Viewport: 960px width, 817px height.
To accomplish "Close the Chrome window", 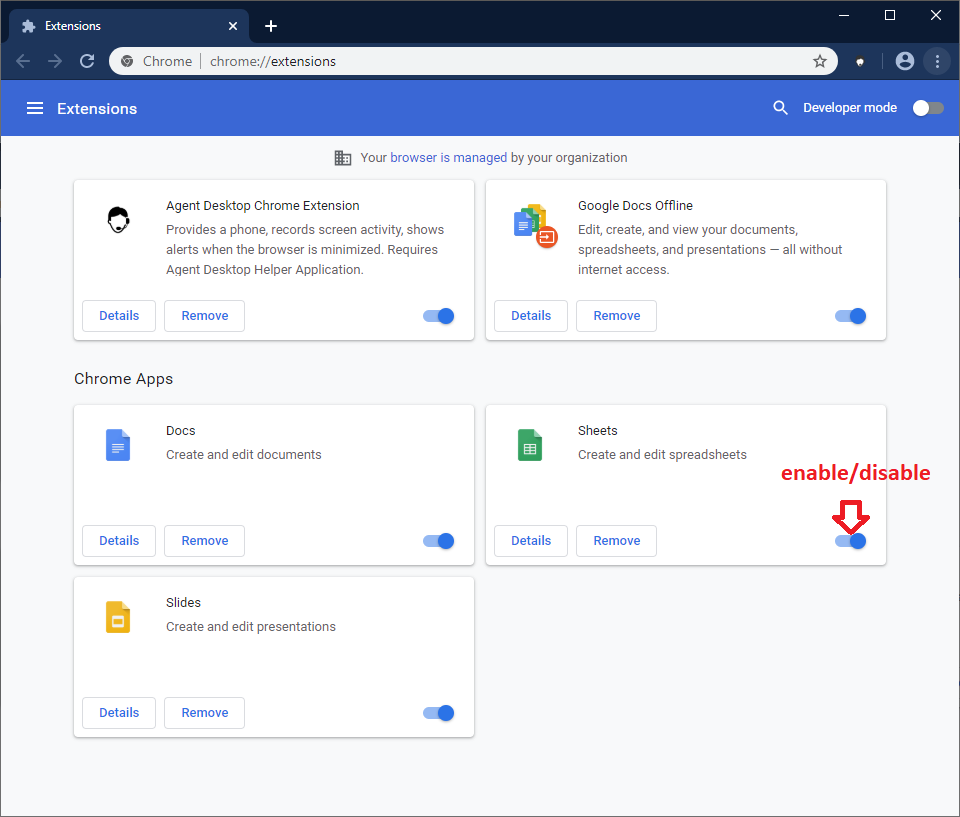I will coord(936,15).
